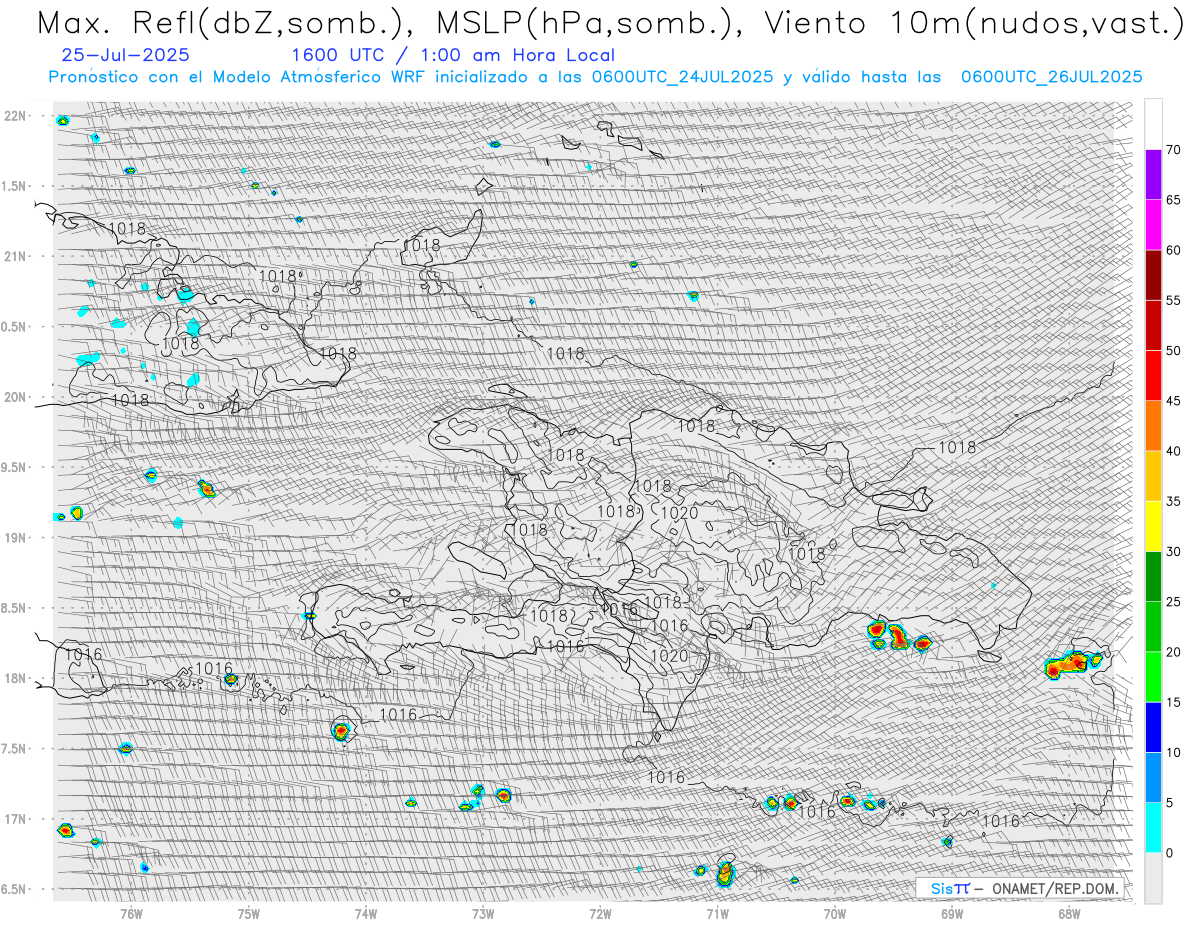Viewport: 1200px width, 927px height.
Task: Click the '0600UTC_26JUL2025' valid-until time
Action: coord(1051,77)
